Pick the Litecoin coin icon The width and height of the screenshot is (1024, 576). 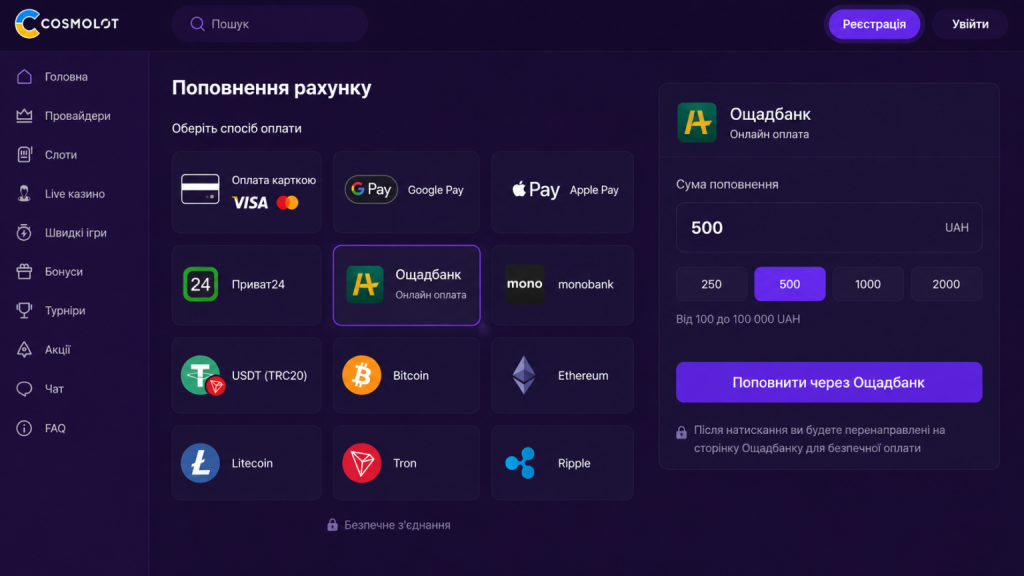coord(200,463)
